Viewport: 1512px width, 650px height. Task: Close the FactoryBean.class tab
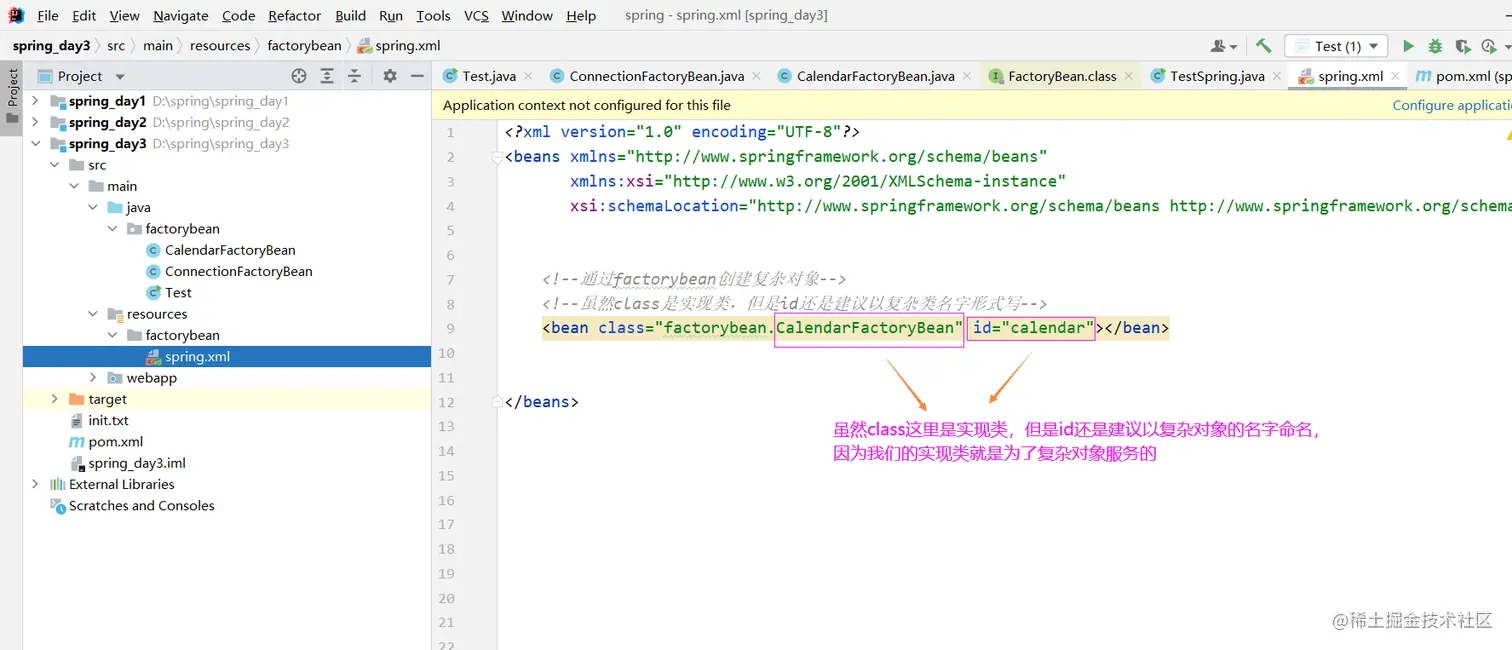pyautogui.click(x=1128, y=76)
